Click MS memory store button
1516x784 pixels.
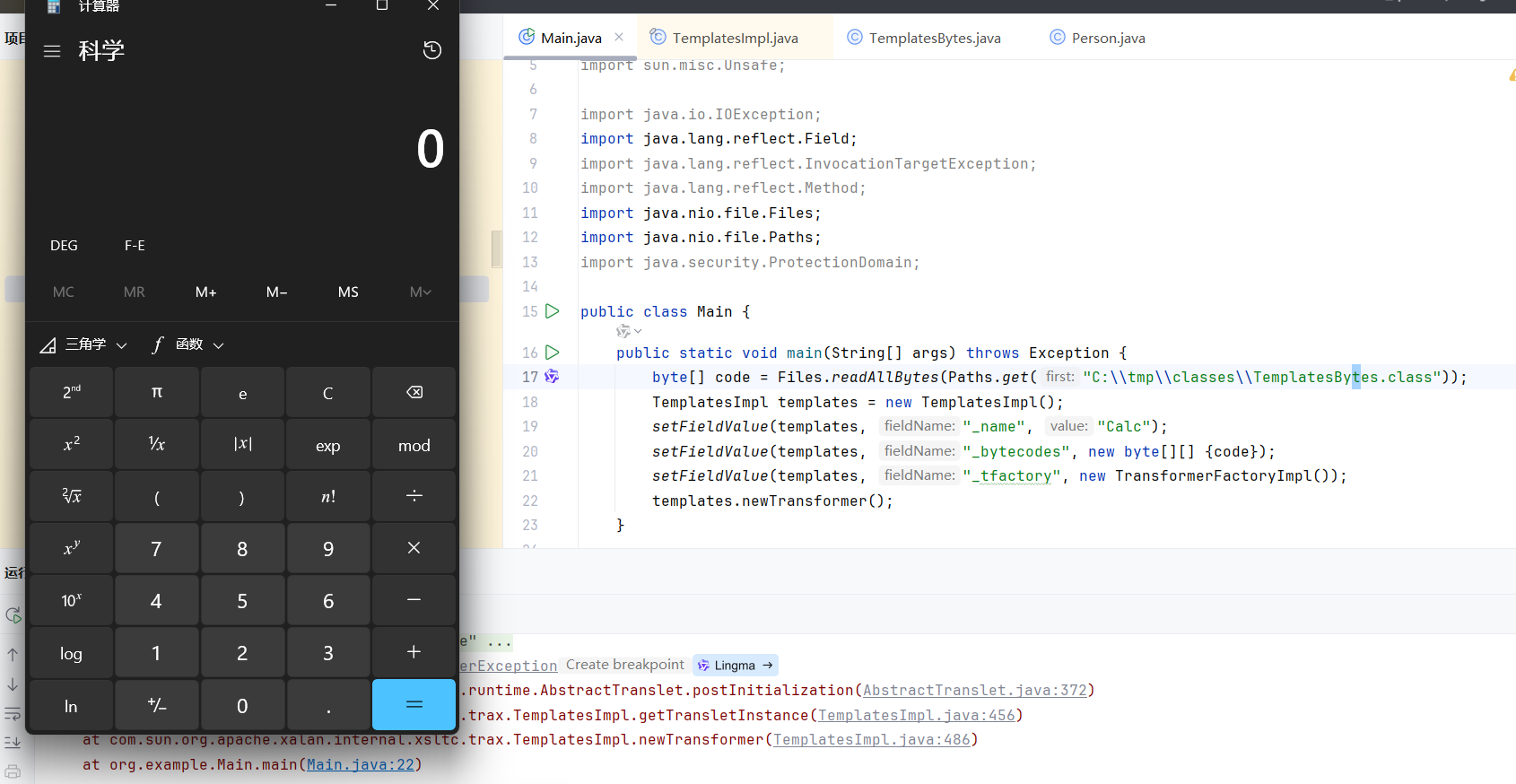click(348, 292)
